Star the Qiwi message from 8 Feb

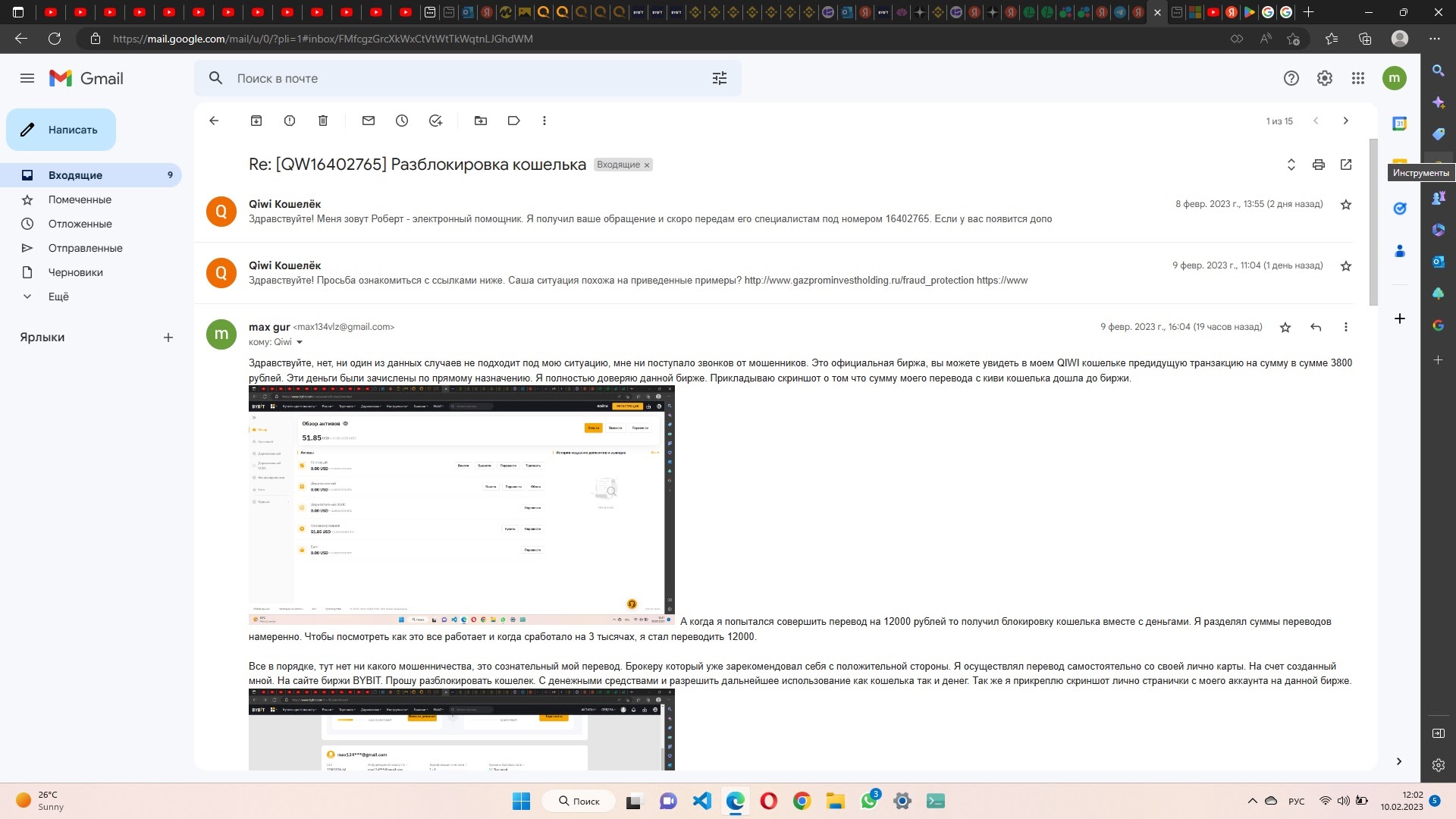(x=1346, y=205)
